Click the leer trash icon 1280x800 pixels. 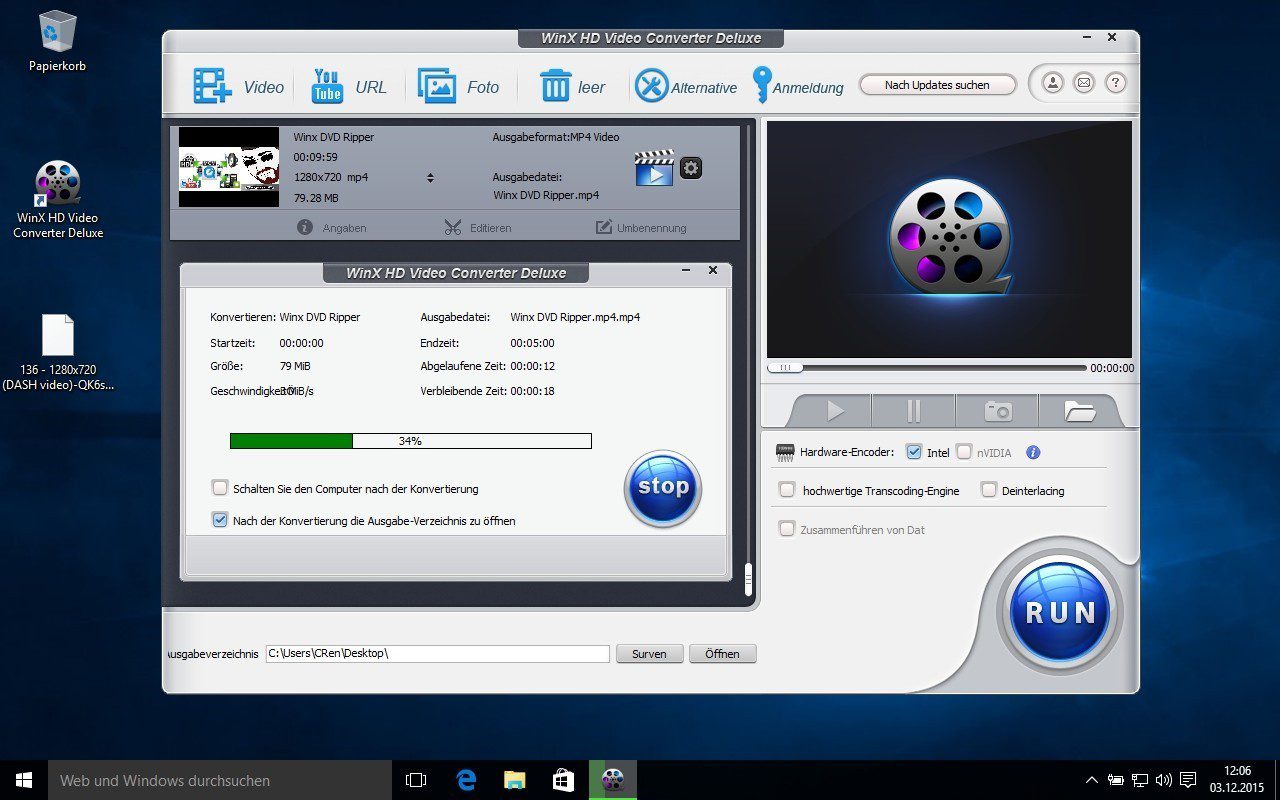point(555,86)
